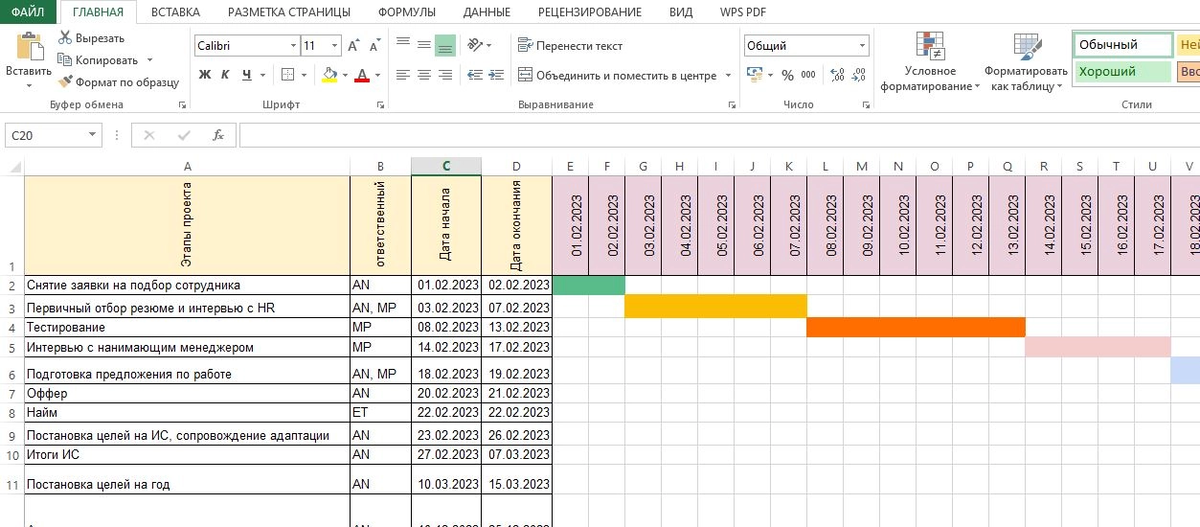
Task: Open Font (Шрифт) dialog launcher
Action: click(x=382, y=105)
